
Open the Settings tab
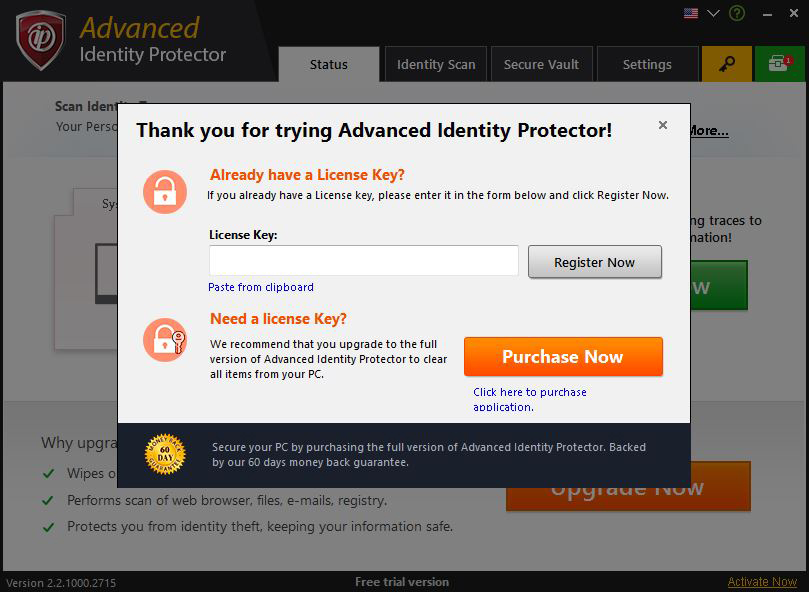[x=647, y=64]
